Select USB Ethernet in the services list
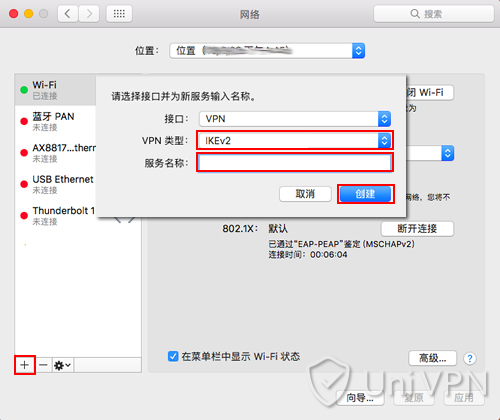Image resolution: width=500 pixels, height=420 pixels. [56, 184]
